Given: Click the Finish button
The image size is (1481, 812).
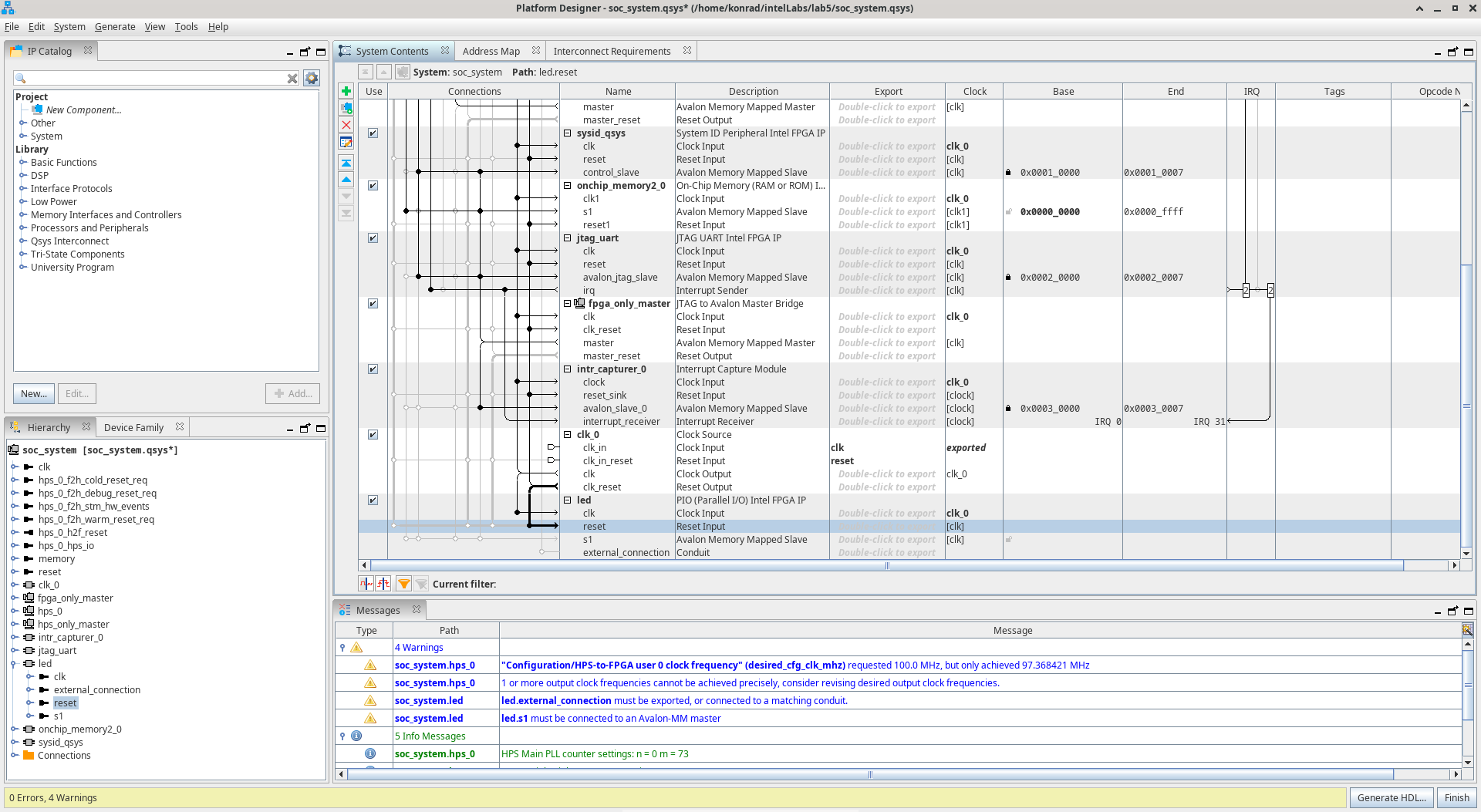Looking at the screenshot, I should click(x=1456, y=797).
